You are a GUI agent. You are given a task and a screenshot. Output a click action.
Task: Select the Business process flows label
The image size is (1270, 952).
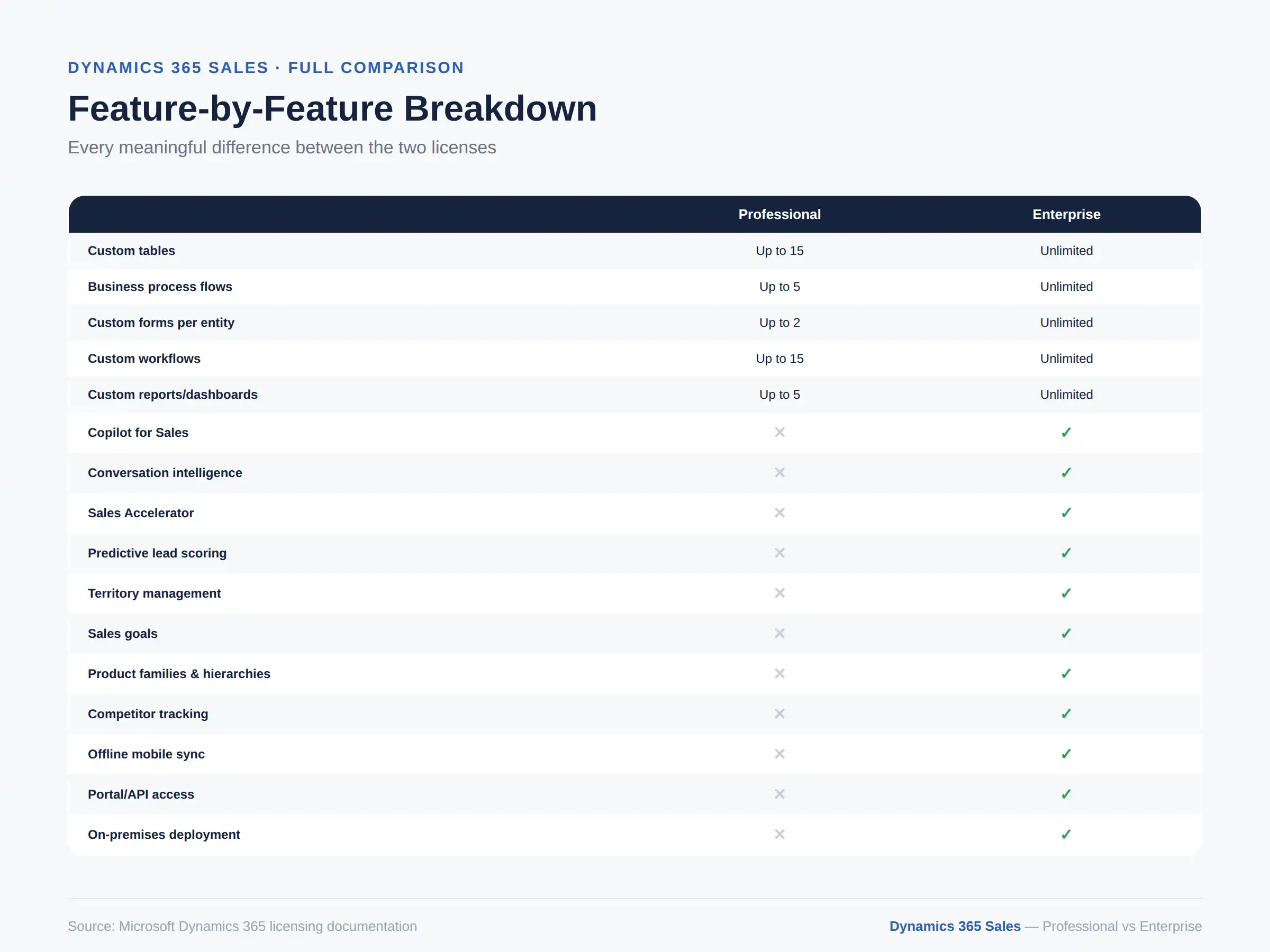click(x=160, y=286)
